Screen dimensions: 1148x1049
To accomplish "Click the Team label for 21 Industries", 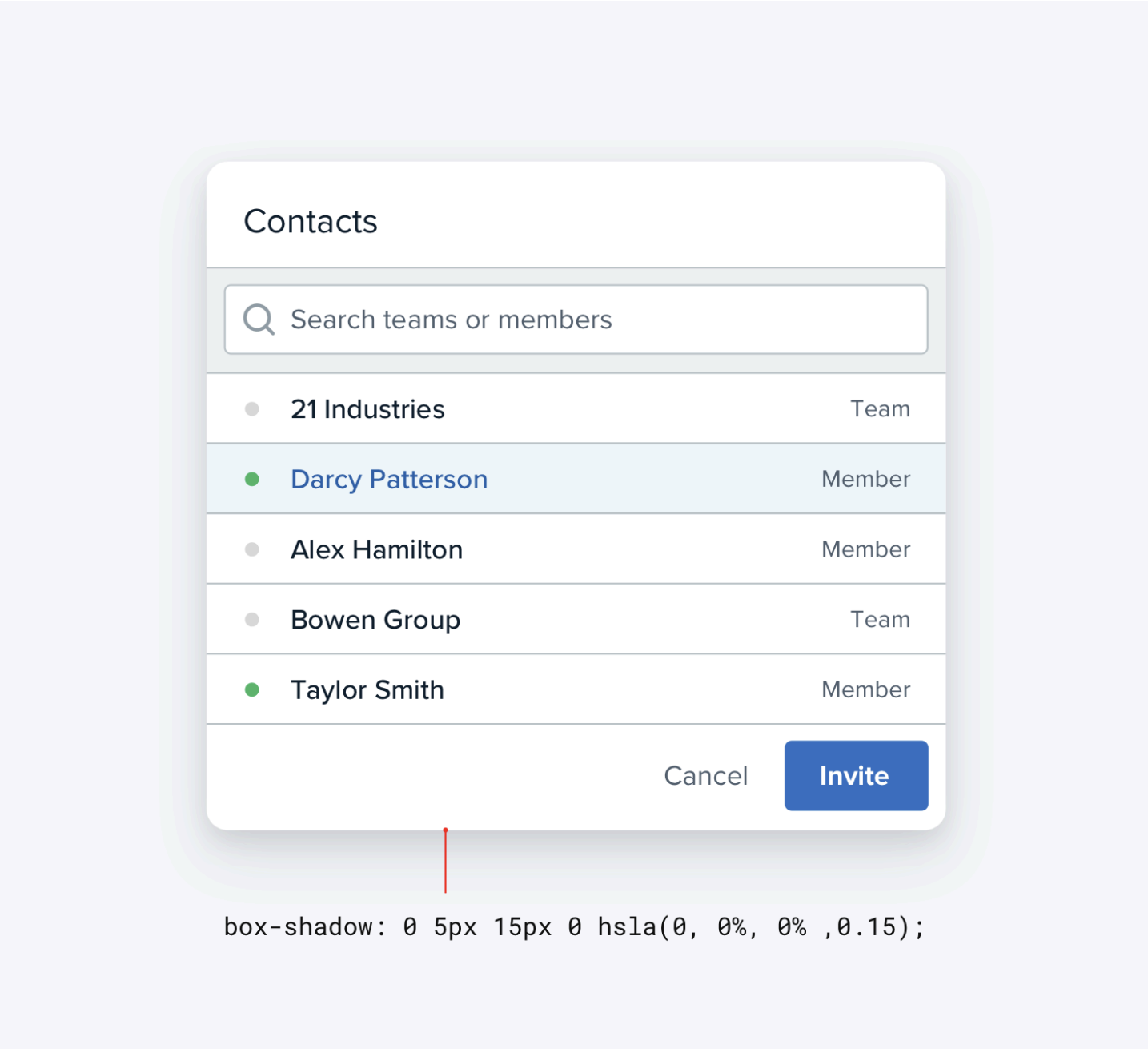I will click(x=880, y=409).
